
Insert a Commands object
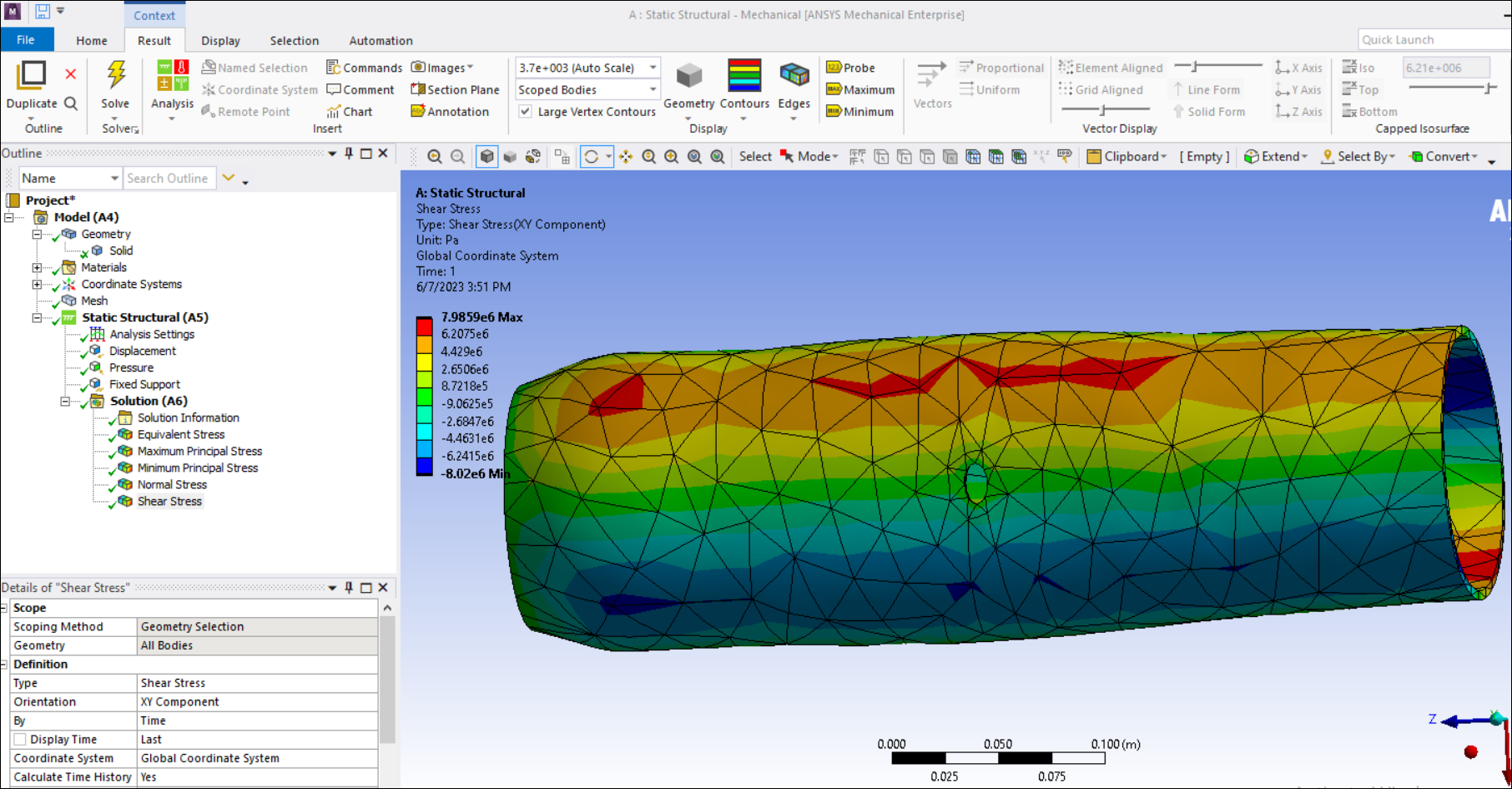click(364, 68)
